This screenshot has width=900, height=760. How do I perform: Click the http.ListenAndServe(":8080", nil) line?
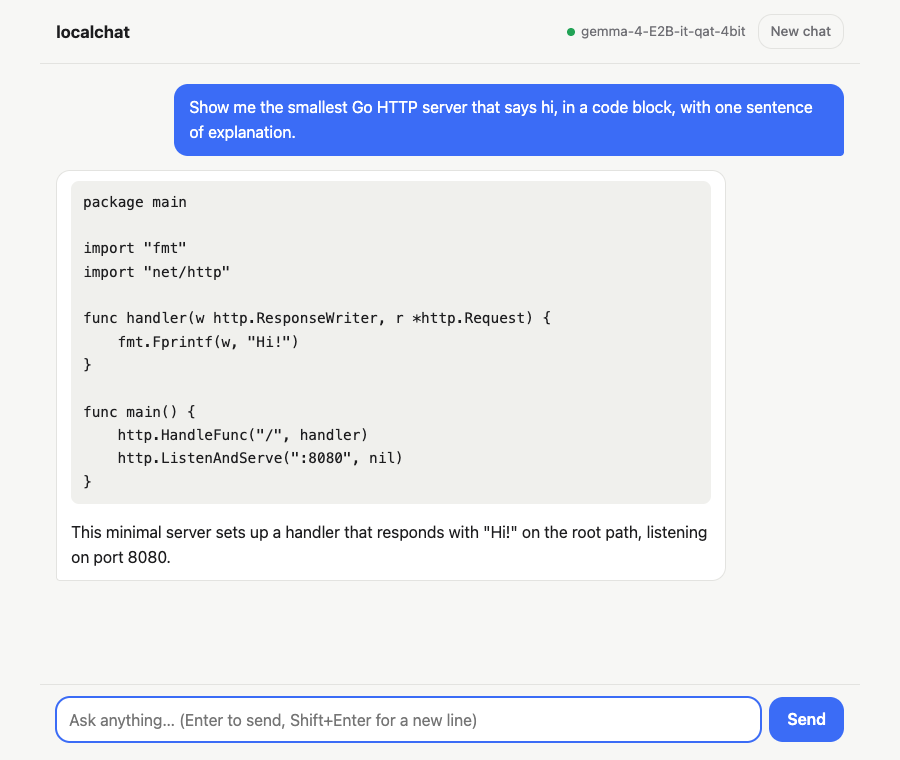pyautogui.click(x=260, y=458)
